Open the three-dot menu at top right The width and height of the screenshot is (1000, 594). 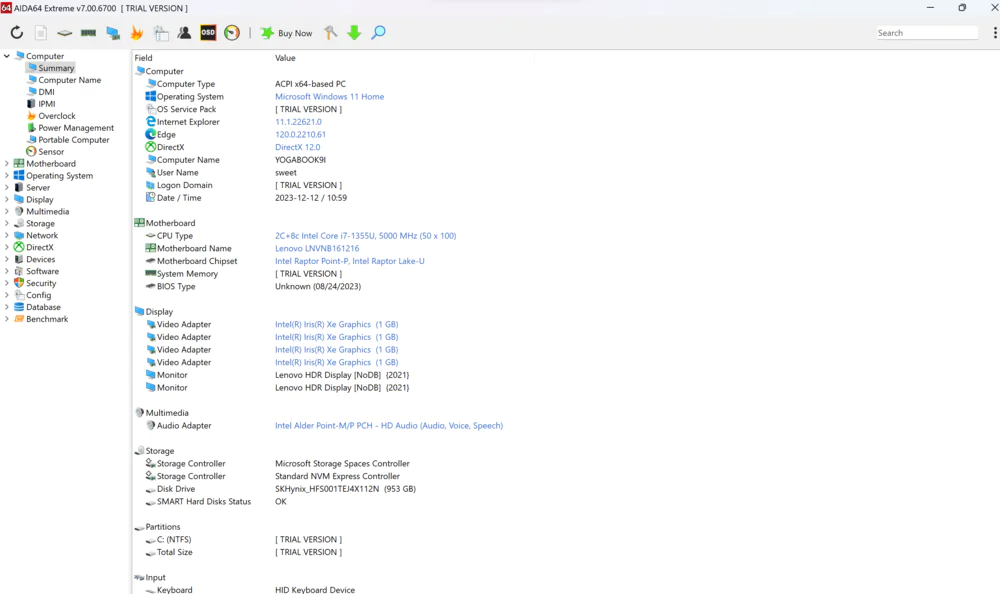(995, 33)
